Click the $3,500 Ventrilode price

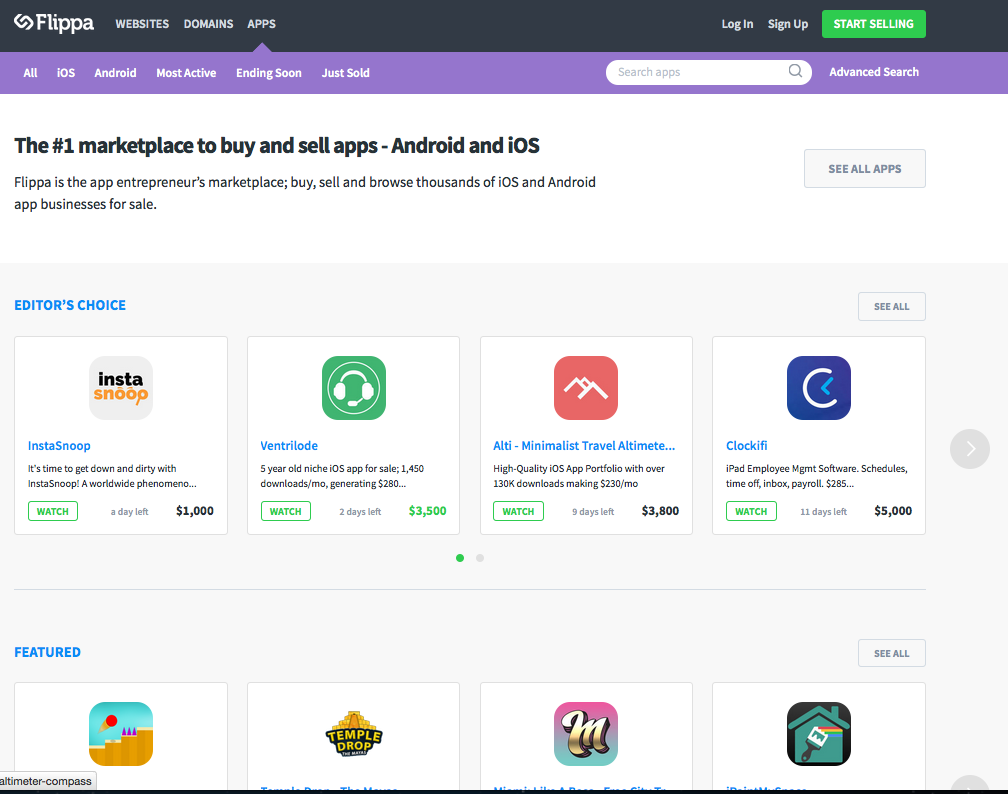tap(428, 511)
